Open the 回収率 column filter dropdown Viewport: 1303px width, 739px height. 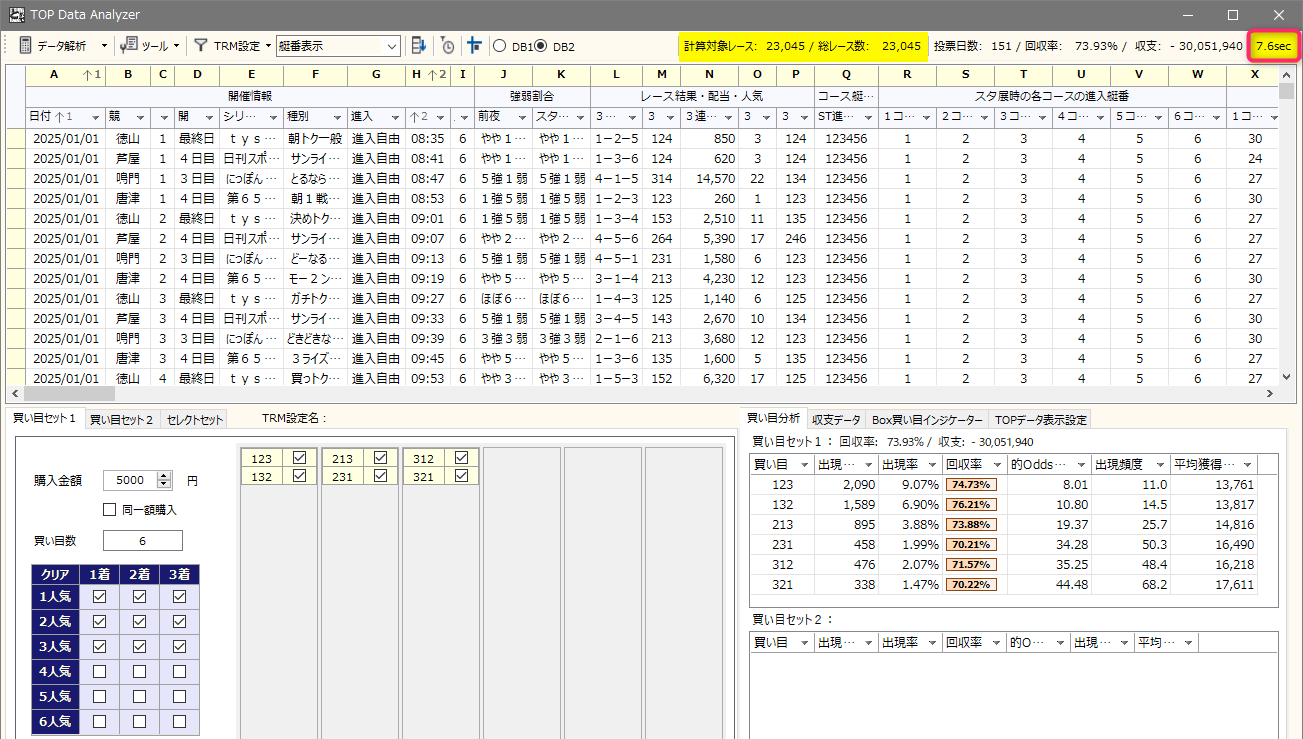click(997, 465)
